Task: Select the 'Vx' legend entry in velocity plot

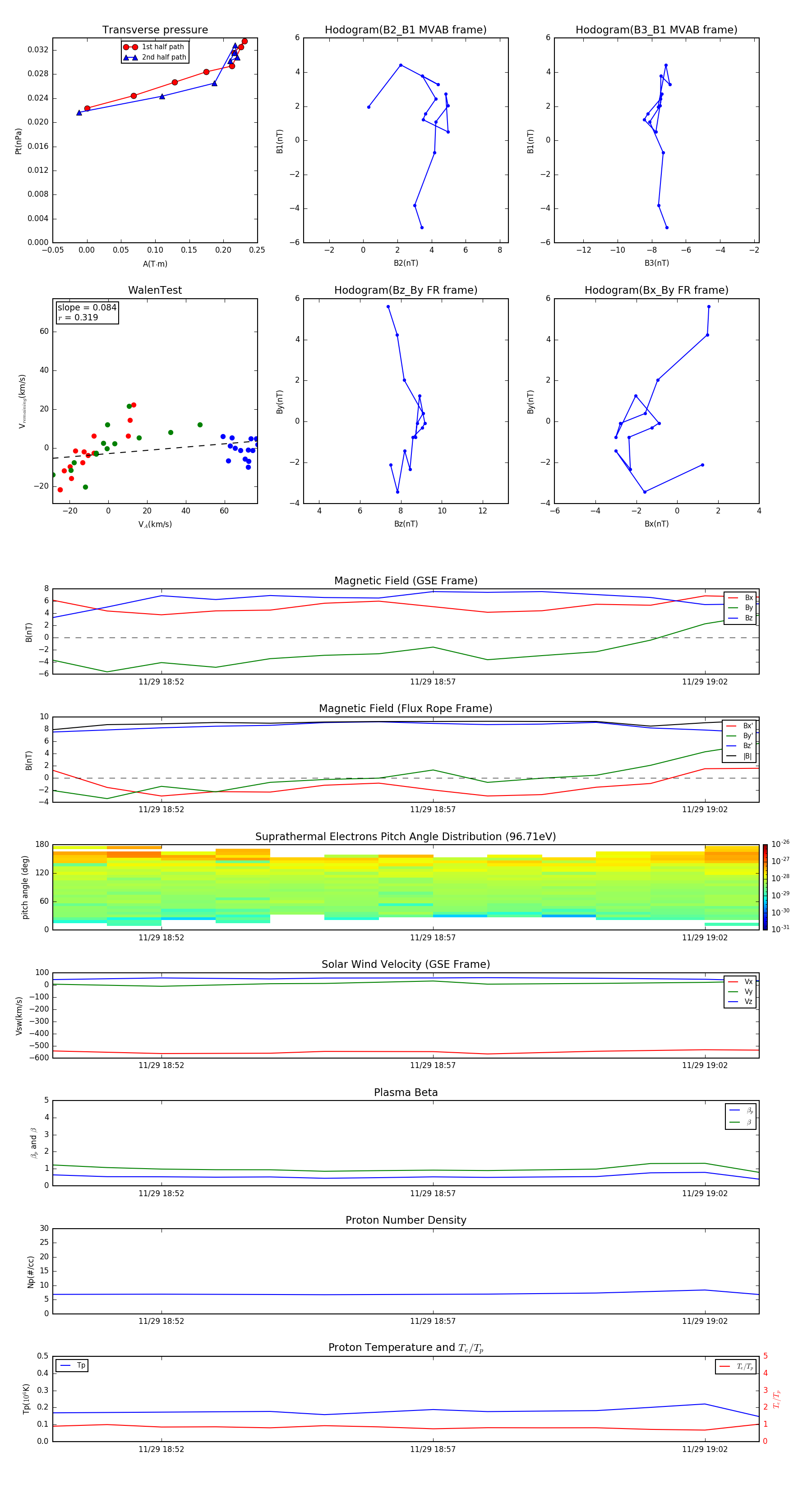Action: 740,981
